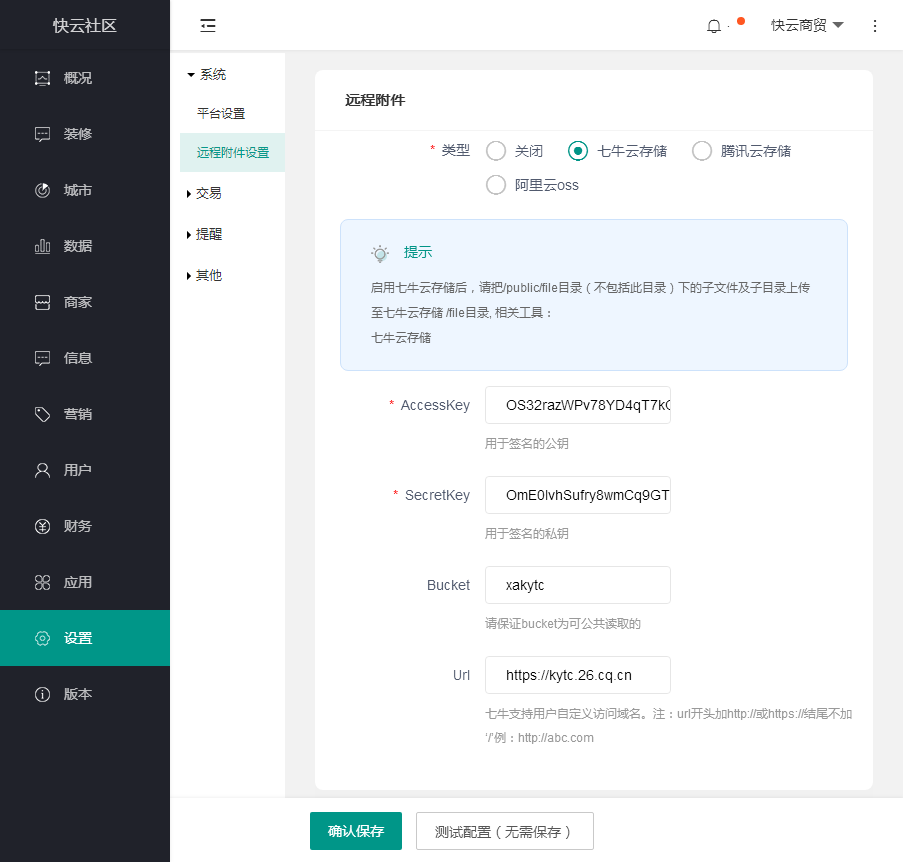Choose the 阿里云oss radio option

[x=496, y=185]
